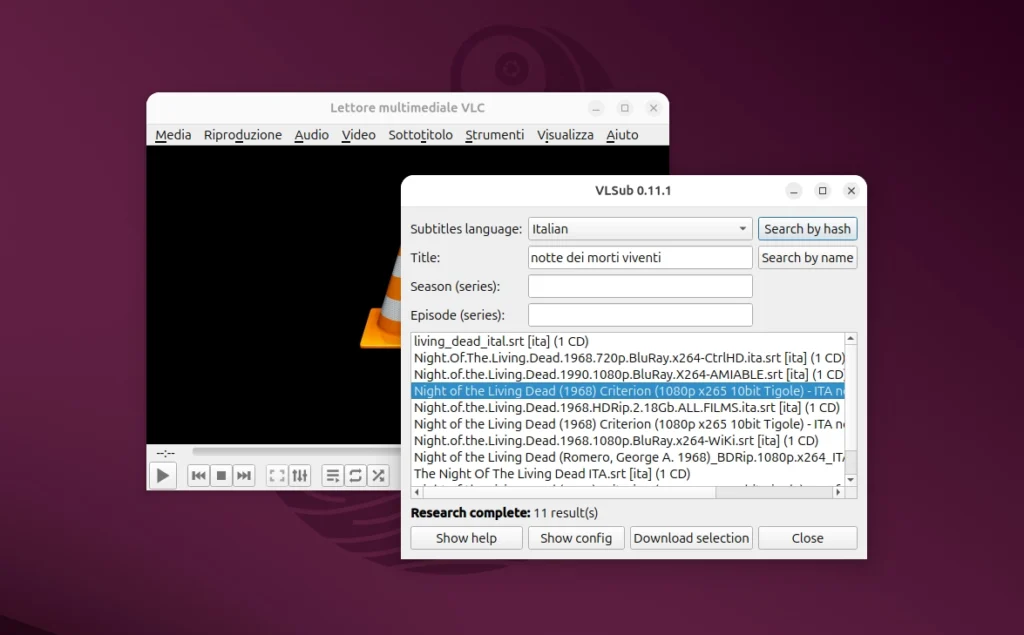Skip to next media item

click(243, 475)
